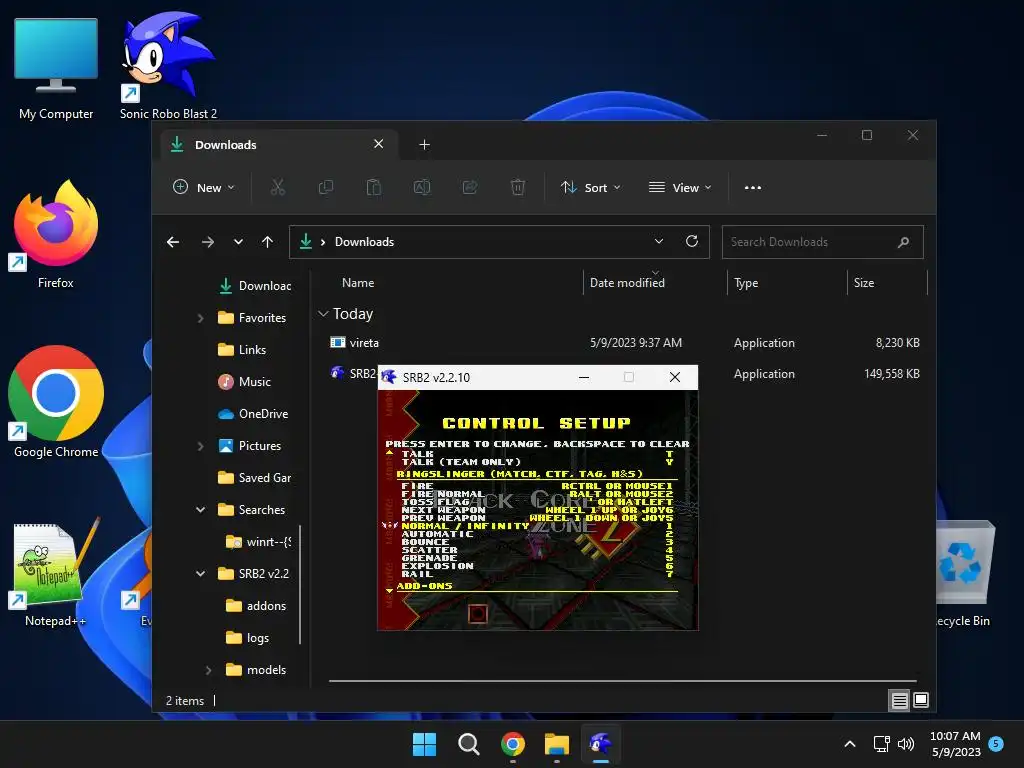This screenshot has width=1024, height=768.
Task: Open View dropdown menu
Action: [680, 187]
